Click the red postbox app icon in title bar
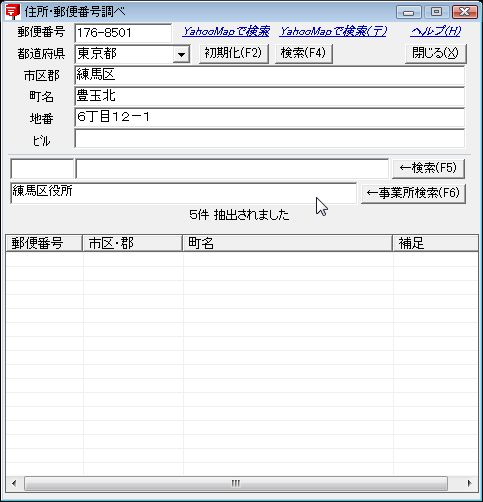The image size is (483, 502). 12,11
